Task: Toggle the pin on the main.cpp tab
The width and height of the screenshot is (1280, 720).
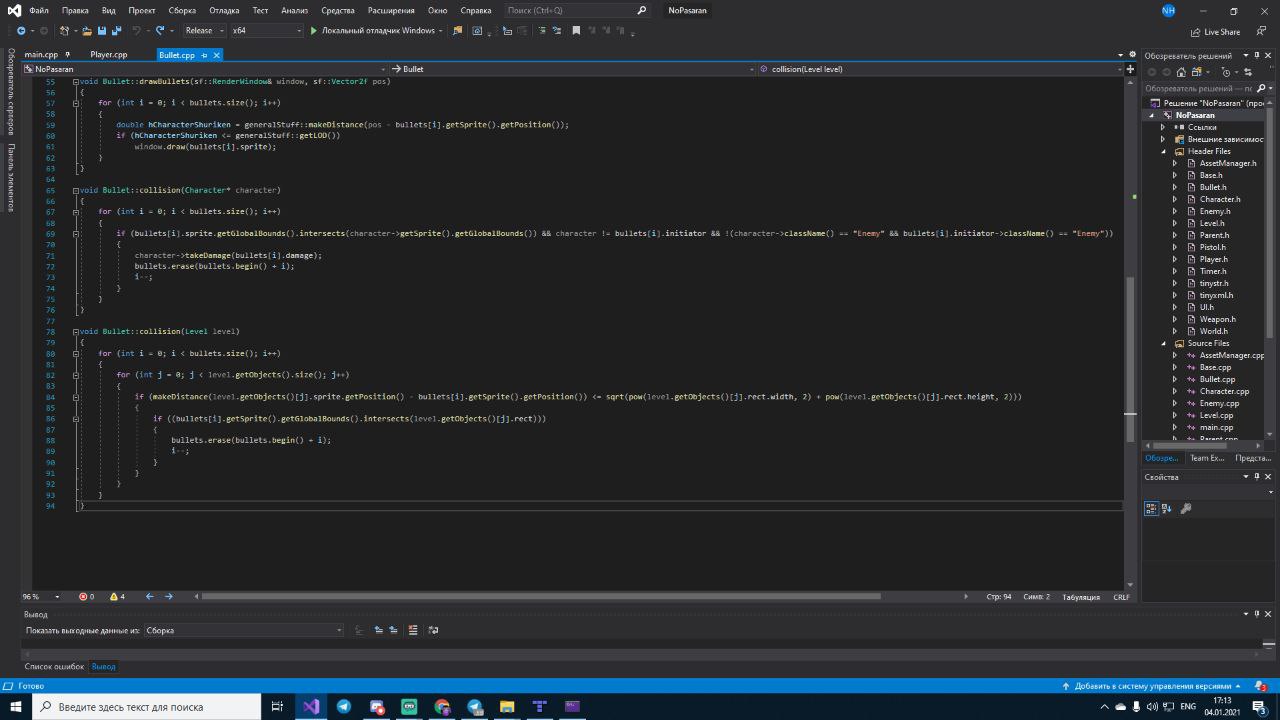Action: 67,55
